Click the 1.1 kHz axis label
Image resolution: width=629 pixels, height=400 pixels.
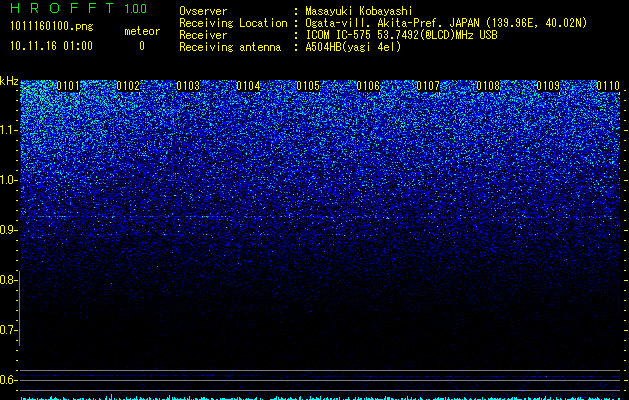pos(7,130)
